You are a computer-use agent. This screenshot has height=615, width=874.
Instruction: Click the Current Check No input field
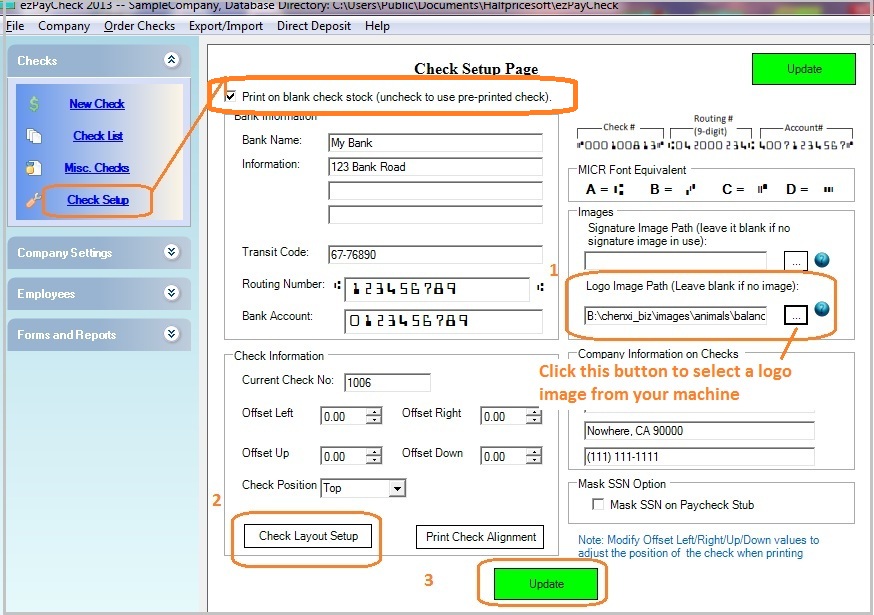pos(387,382)
